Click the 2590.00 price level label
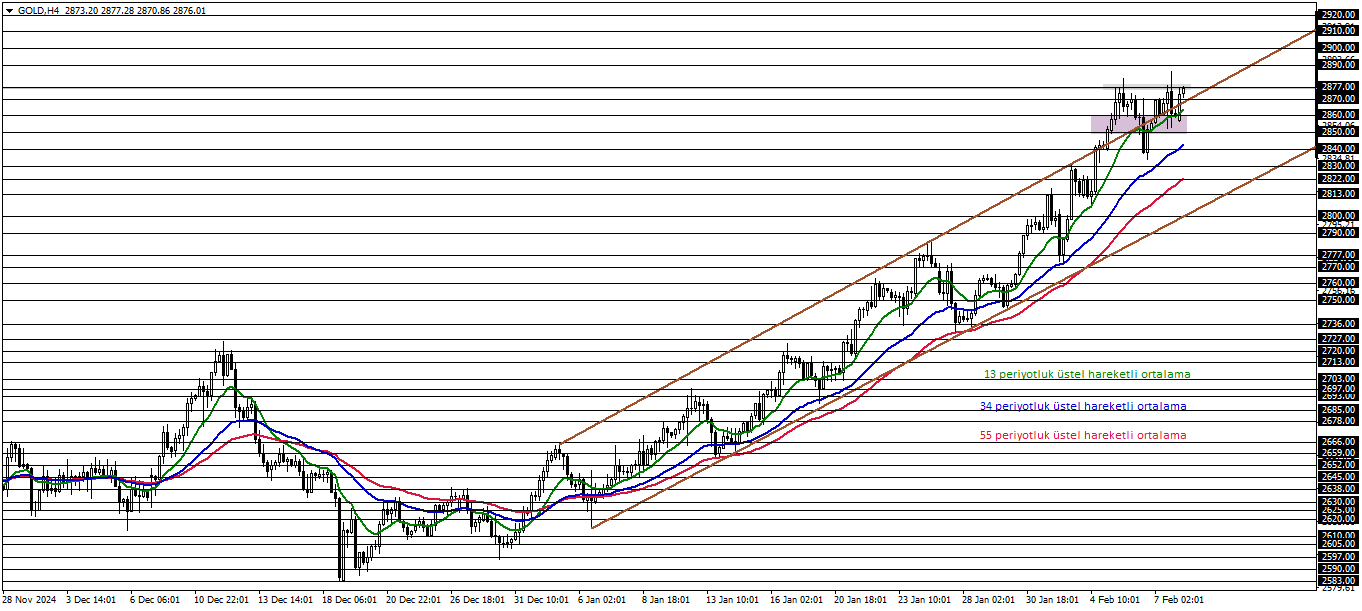 click(x=1338, y=569)
